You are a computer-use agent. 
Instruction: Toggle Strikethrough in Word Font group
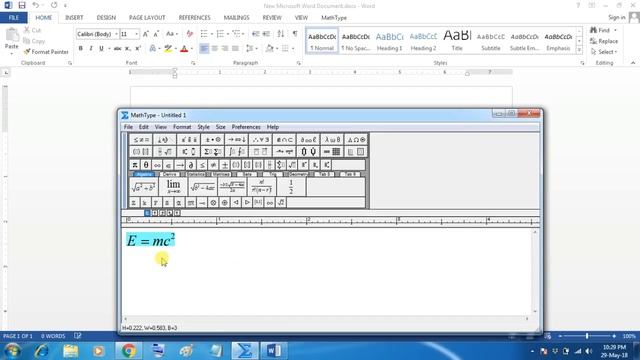tap(118, 49)
